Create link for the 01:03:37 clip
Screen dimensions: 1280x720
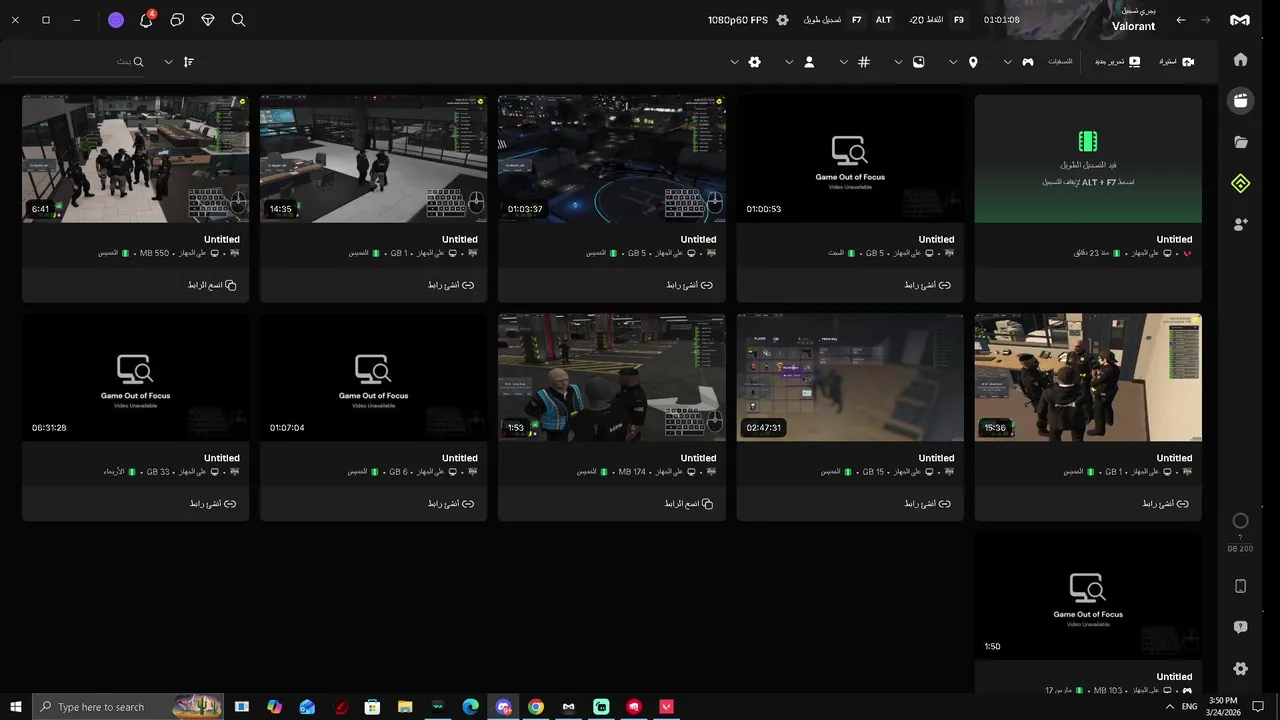click(x=690, y=285)
